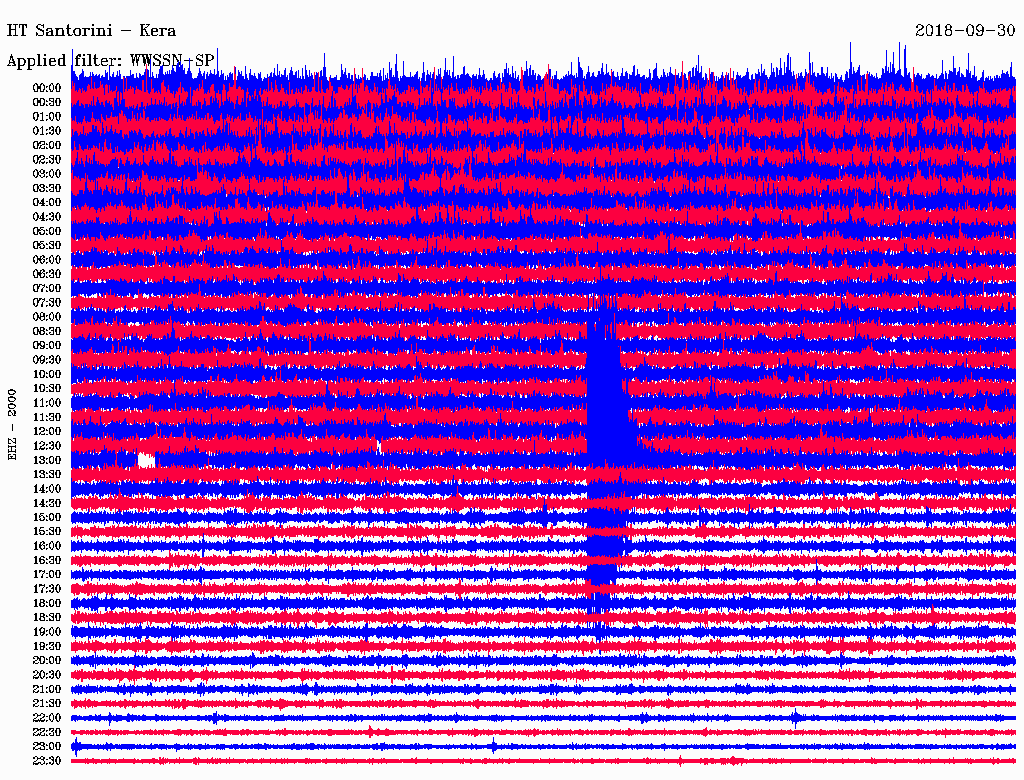This screenshot has height=780, width=1024.
Task: Select the 06:00 time label
Action: (x=47, y=260)
